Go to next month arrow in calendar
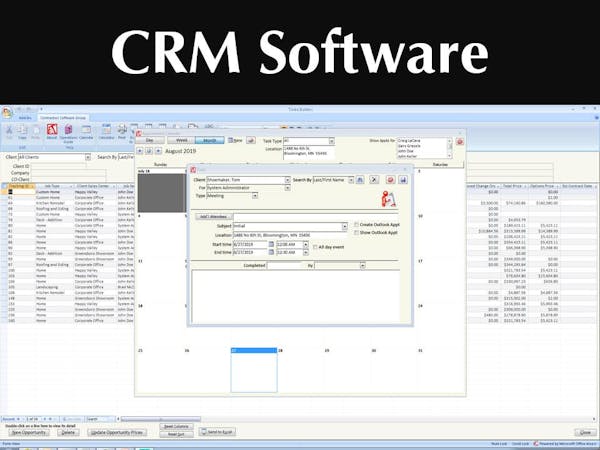The height and width of the screenshot is (450, 600). [x=158, y=151]
